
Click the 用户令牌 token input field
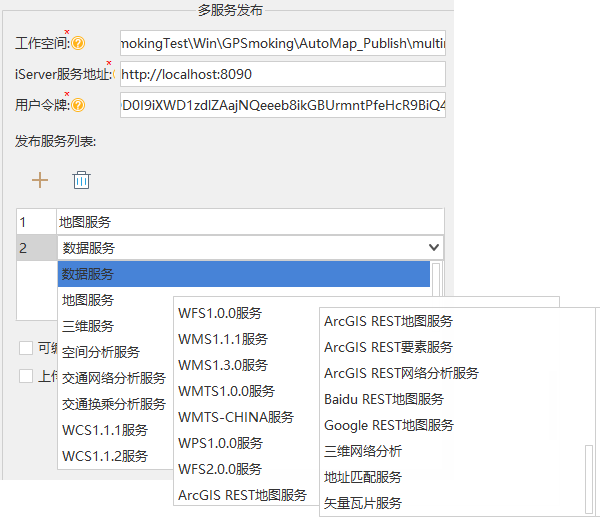[x=282, y=105]
